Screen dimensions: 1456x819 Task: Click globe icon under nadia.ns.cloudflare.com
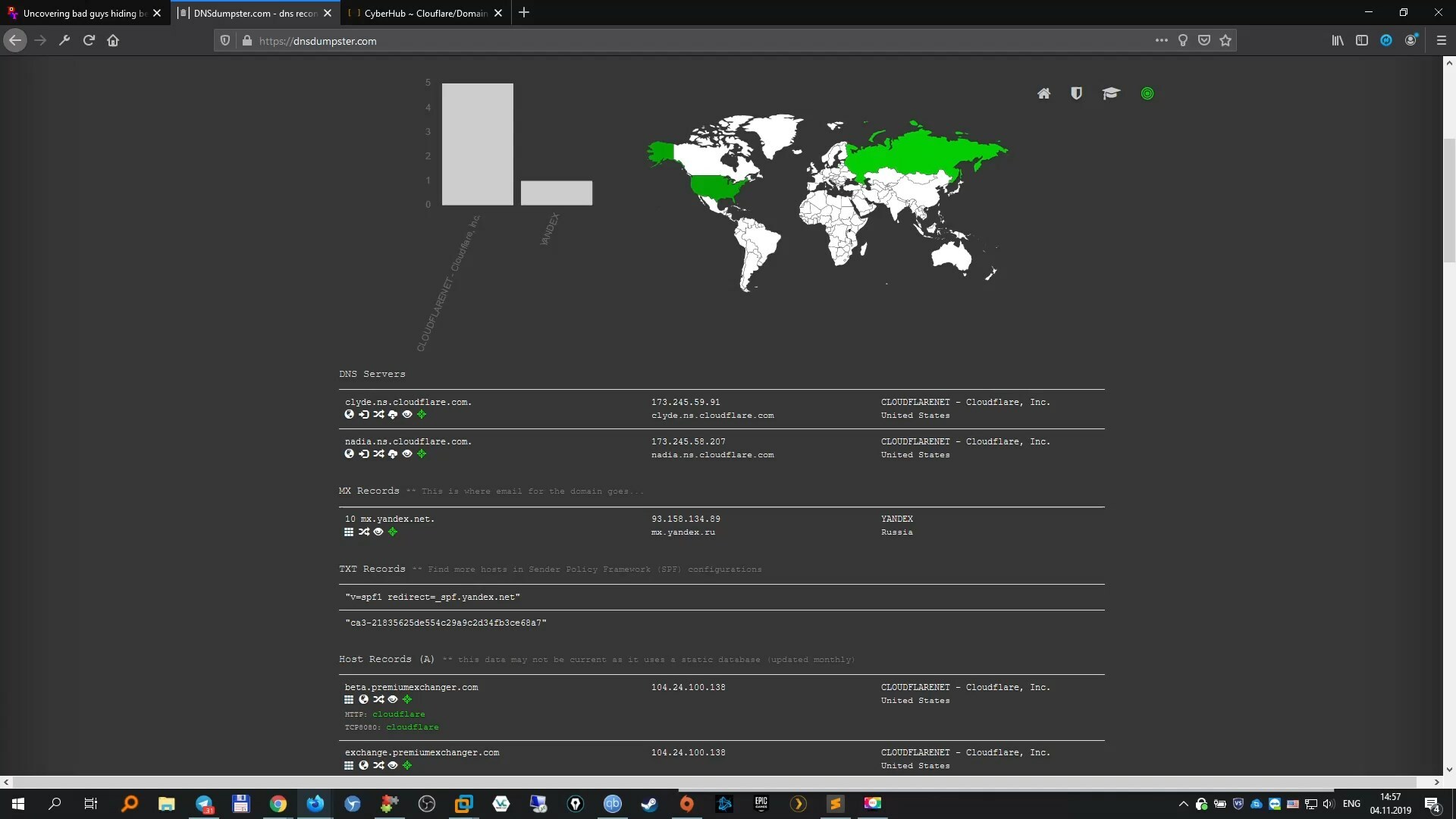tap(349, 453)
